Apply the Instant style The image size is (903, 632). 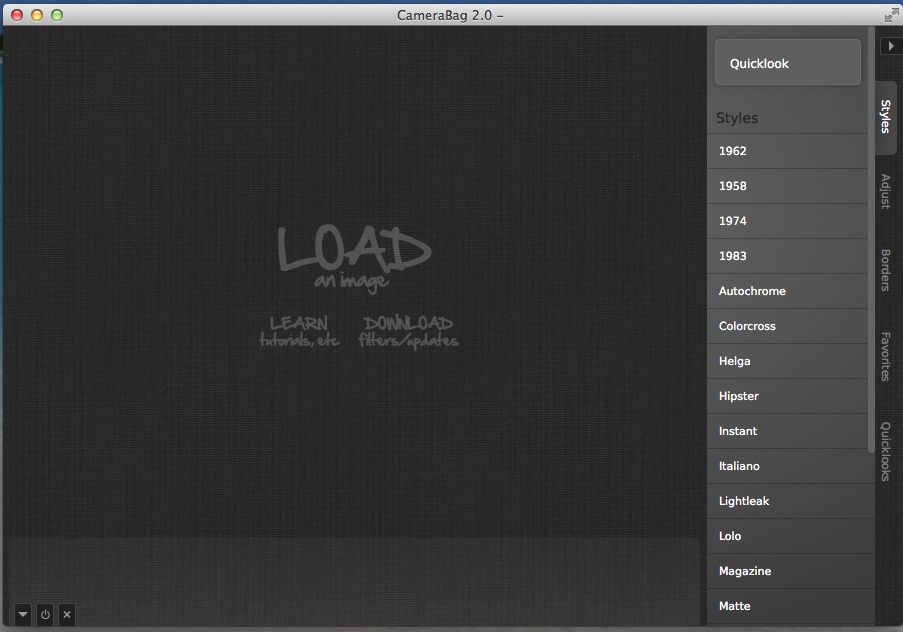(x=787, y=432)
